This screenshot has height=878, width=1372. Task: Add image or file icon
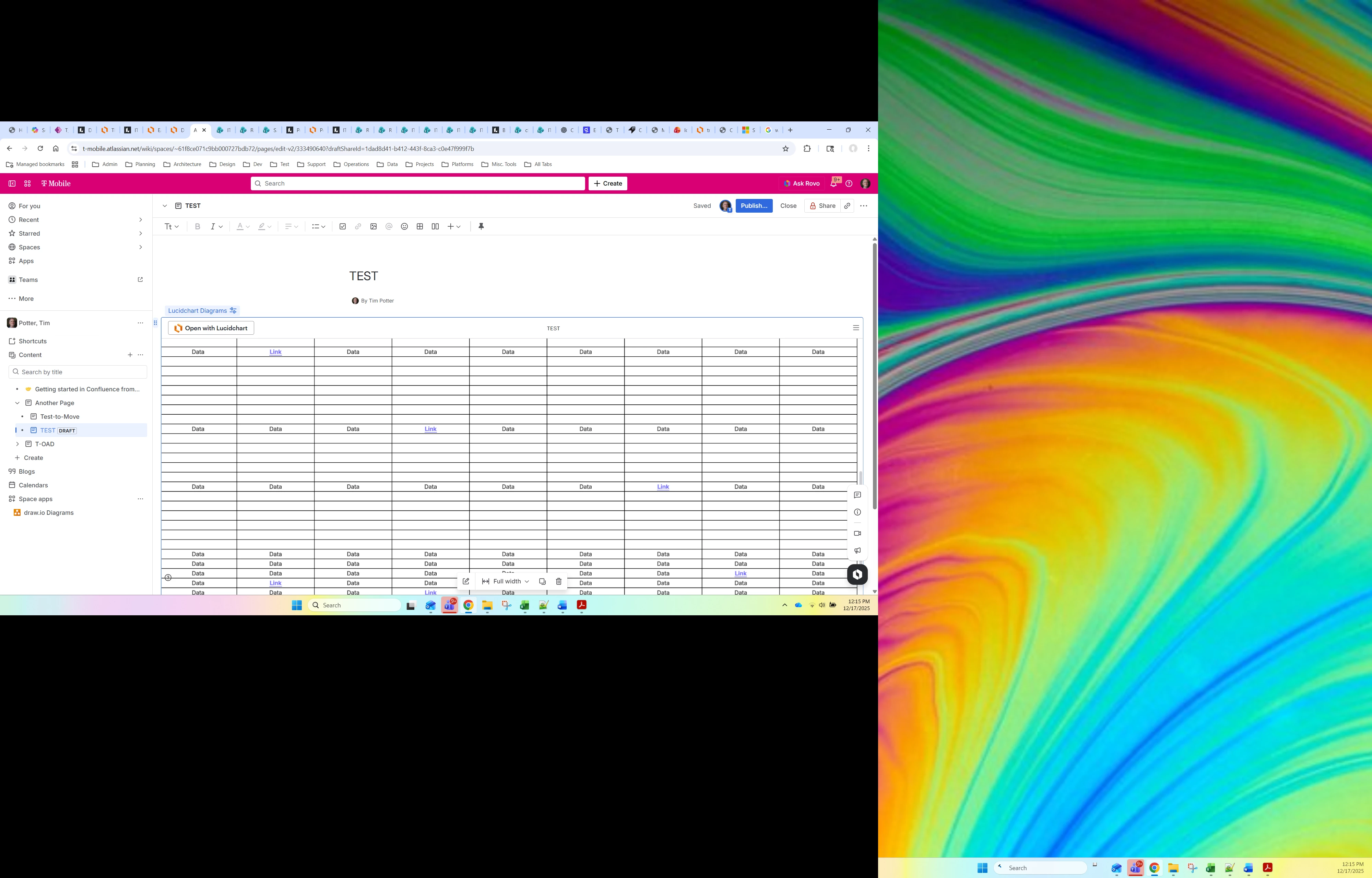point(373,226)
